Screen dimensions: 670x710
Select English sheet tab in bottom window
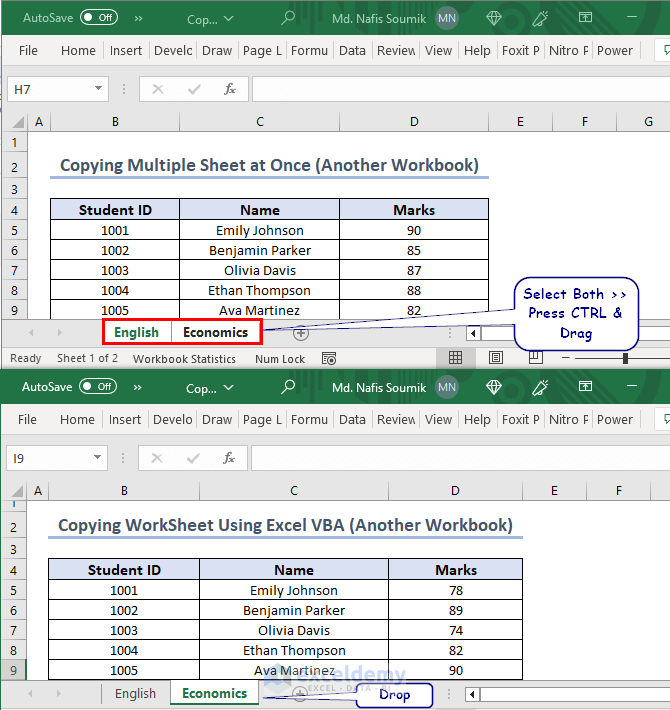135,693
